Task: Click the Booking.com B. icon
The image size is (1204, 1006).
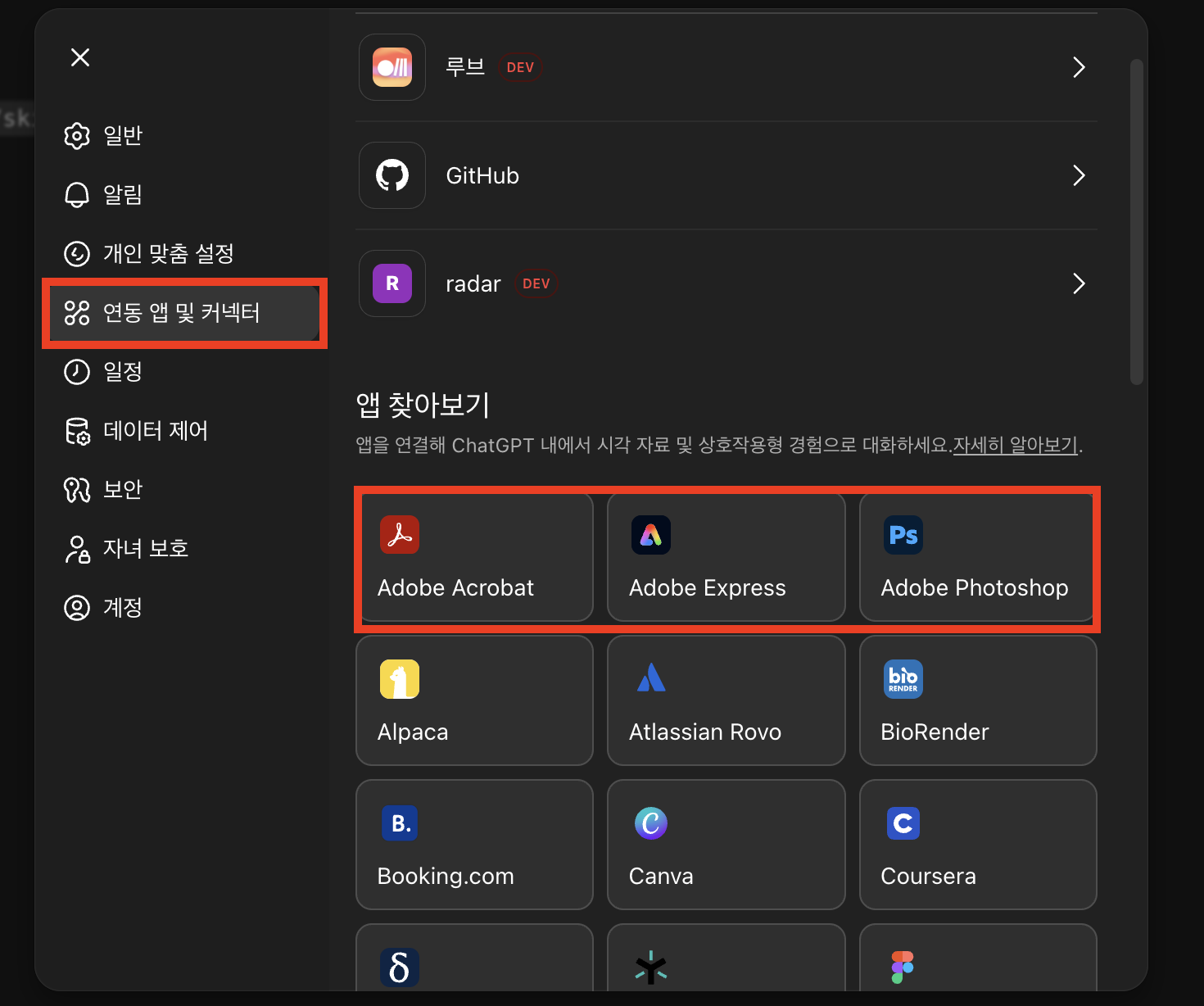Action: pos(400,823)
